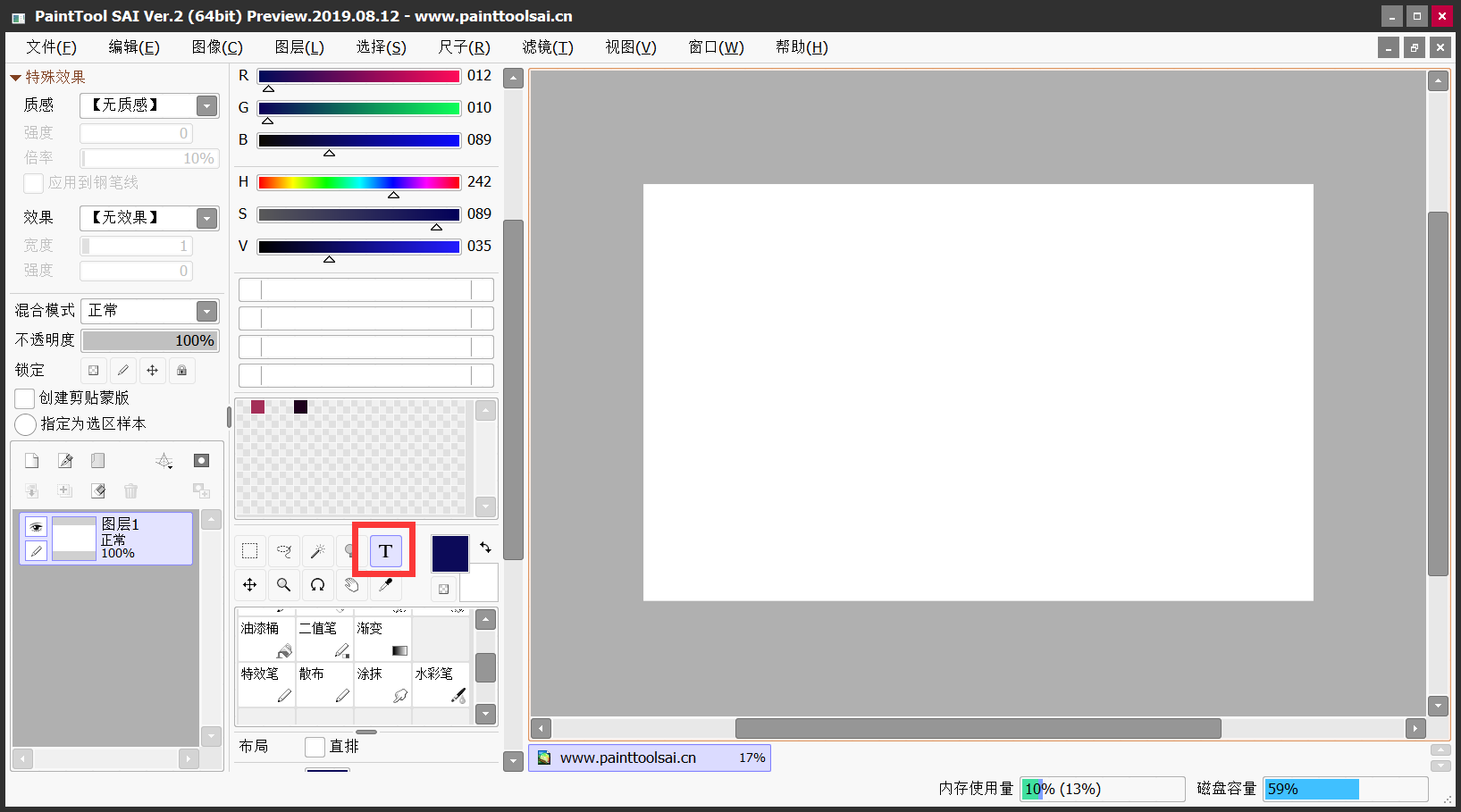Open the 帮助(H) menu
1461x812 pixels.
tap(802, 47)
